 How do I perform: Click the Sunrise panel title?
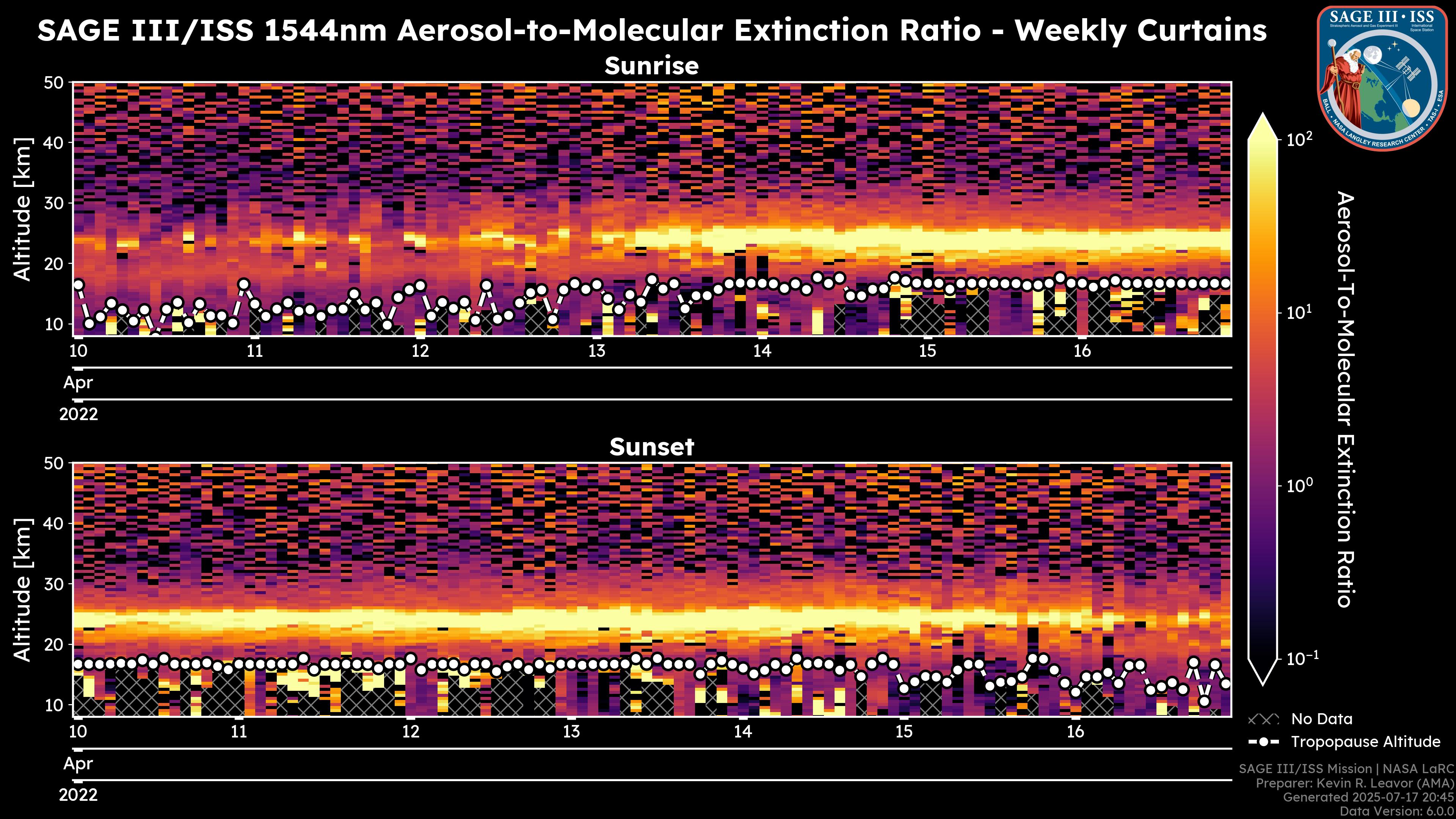[651, 66]
